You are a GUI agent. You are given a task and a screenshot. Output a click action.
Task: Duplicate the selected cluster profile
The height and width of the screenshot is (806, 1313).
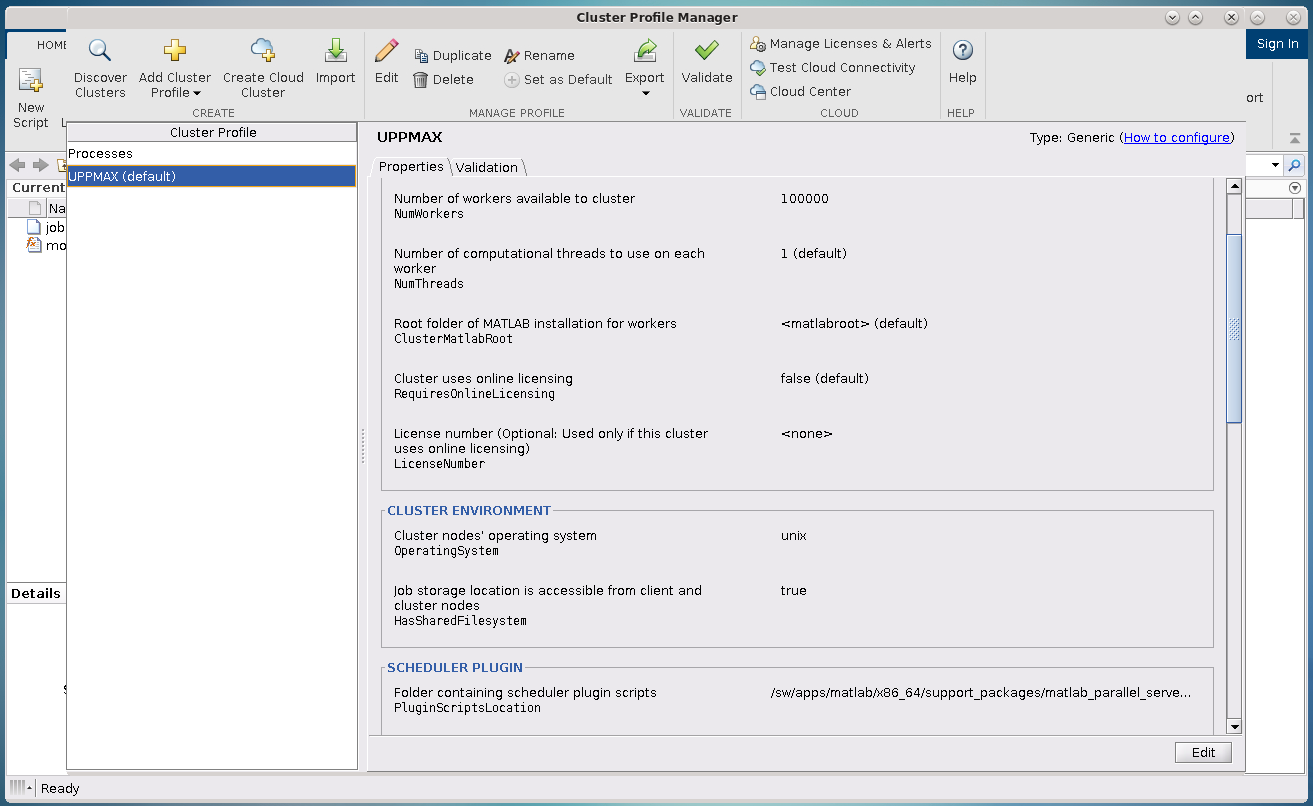452,56
